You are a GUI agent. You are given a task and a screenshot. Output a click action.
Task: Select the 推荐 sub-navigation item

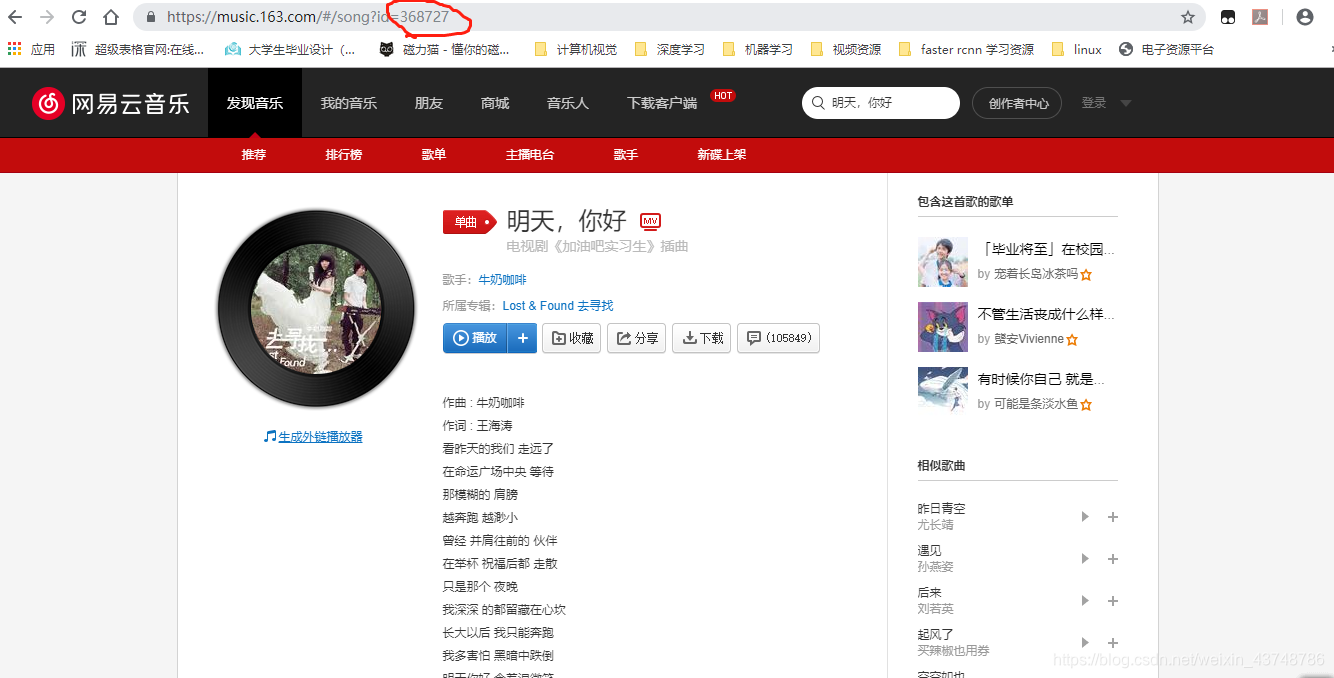pyautogui.click(x=254, y=155)
